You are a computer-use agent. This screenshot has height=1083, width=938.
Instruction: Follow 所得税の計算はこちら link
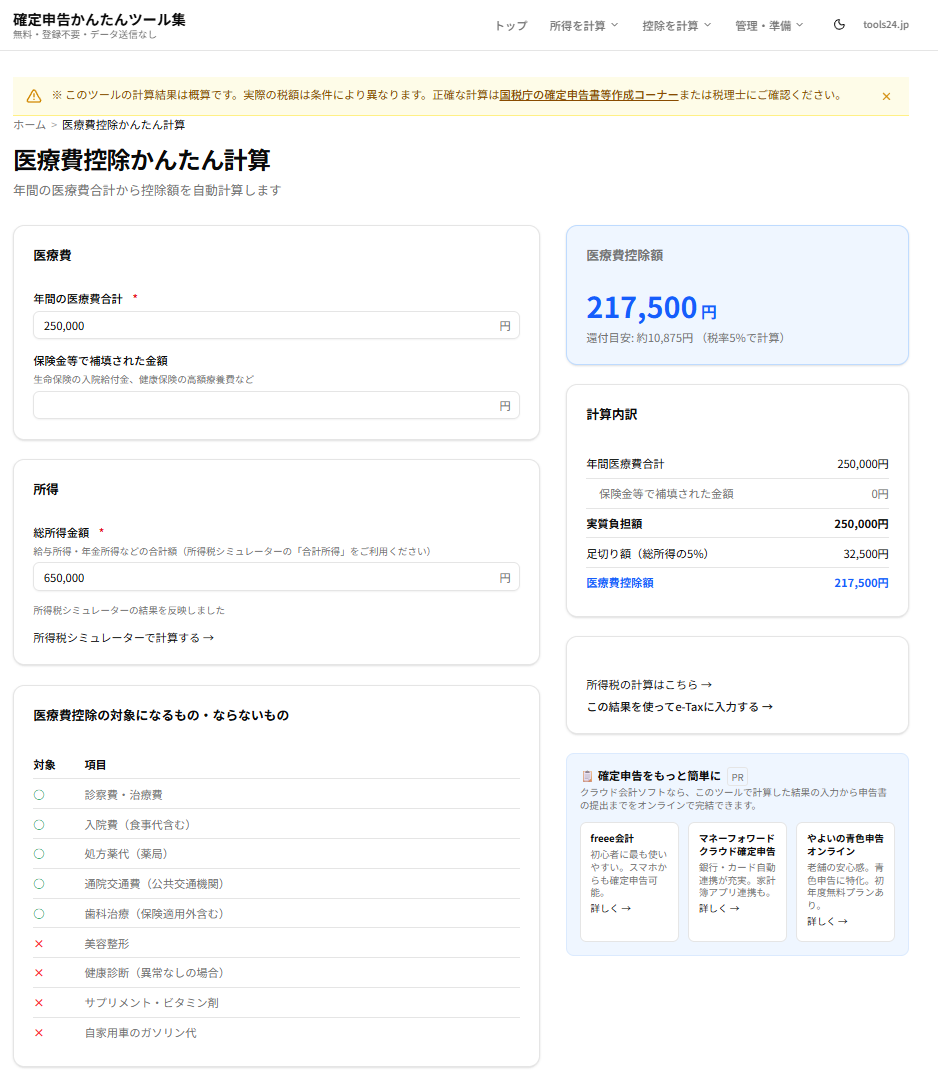click(649, 685)
